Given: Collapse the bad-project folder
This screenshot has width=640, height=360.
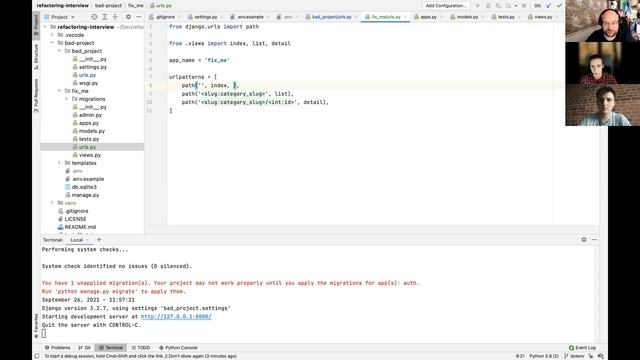Looking at the screenshot, I should point(52,43).
